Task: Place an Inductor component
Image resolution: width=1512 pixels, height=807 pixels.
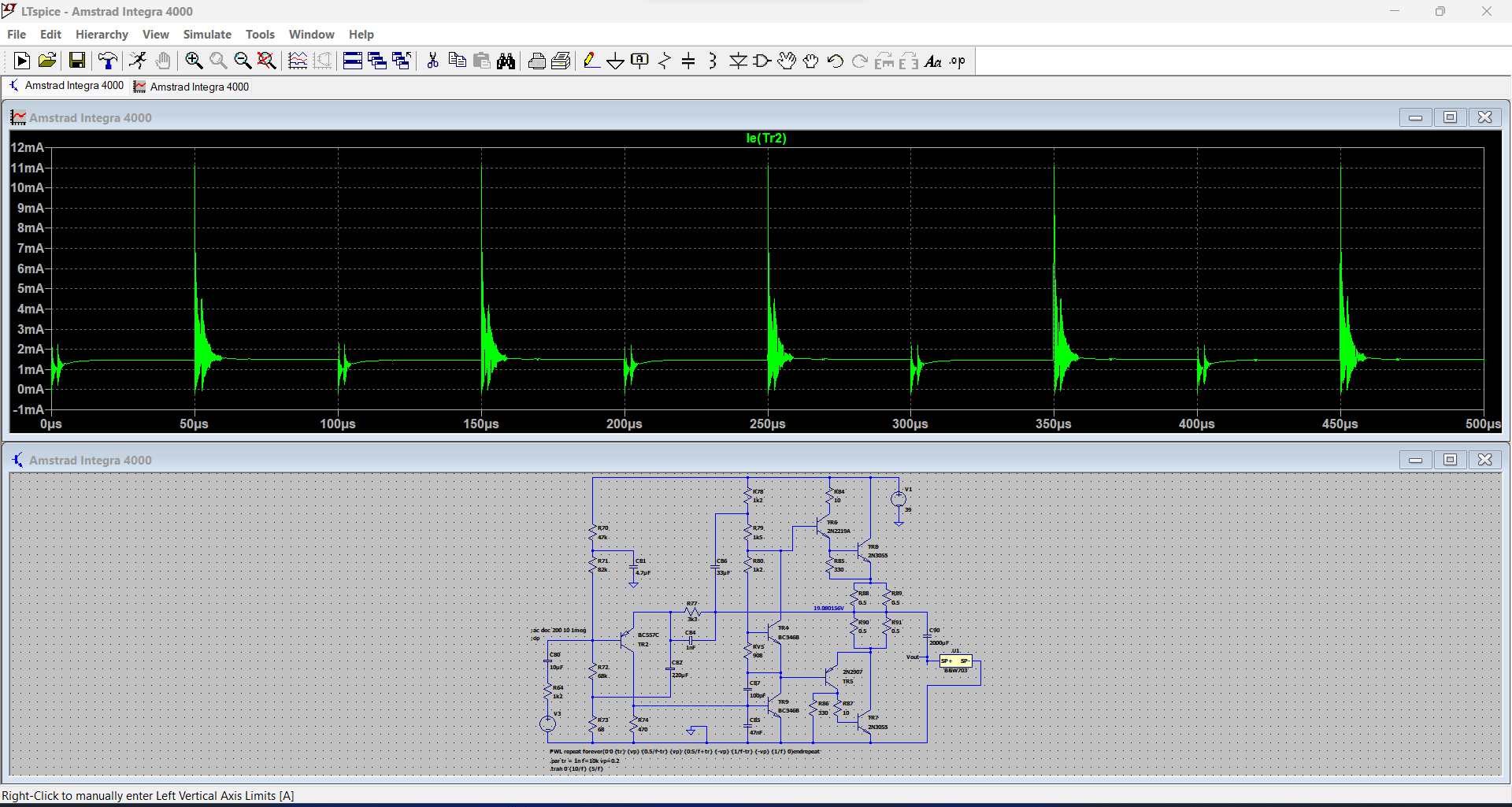Action: click(x=713, y=61)
